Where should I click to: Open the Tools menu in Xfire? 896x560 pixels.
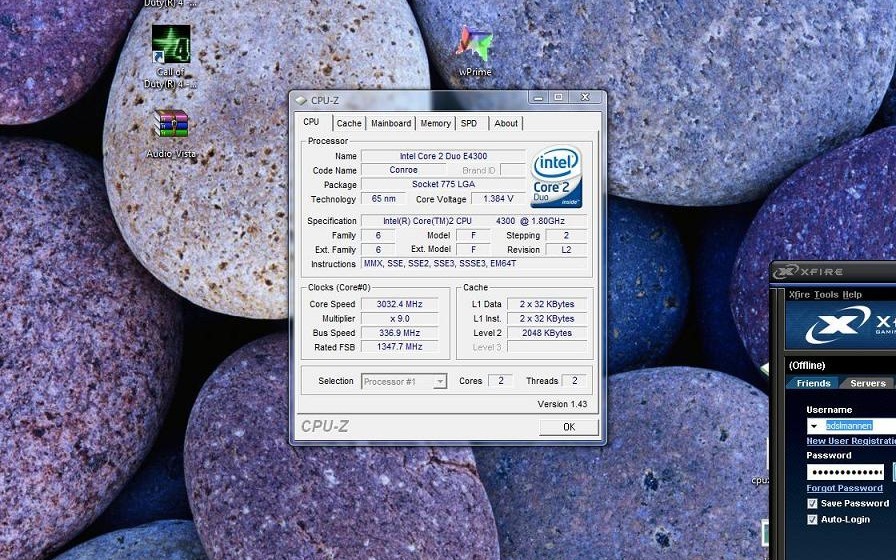(x=826, y=295)
